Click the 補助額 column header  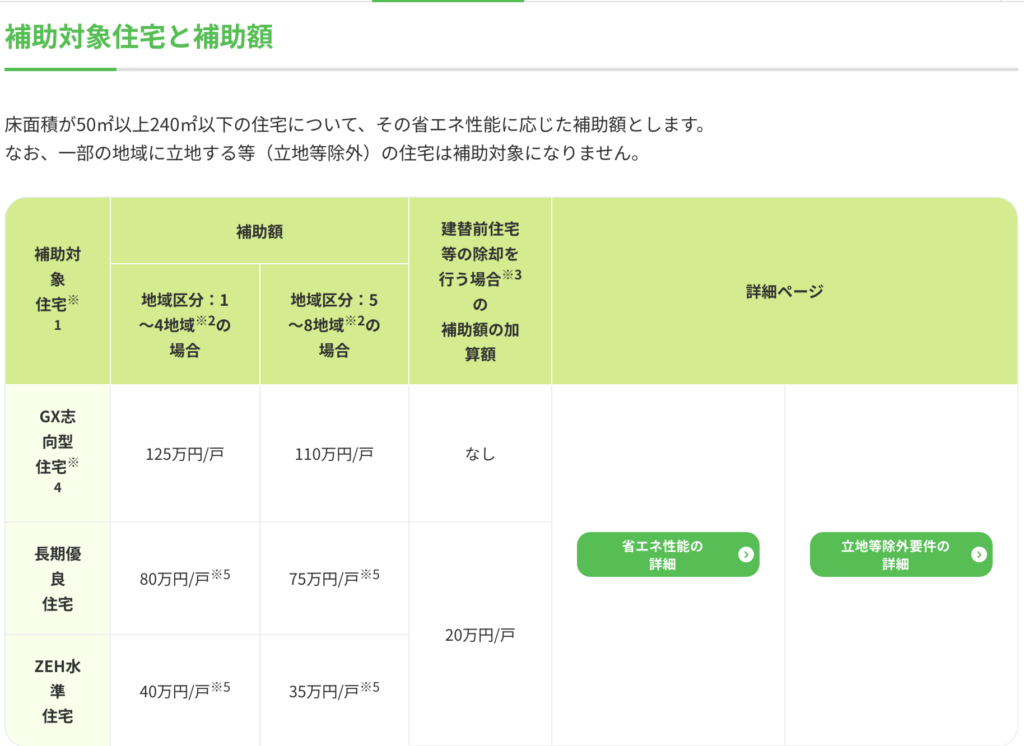coord(260,231)
